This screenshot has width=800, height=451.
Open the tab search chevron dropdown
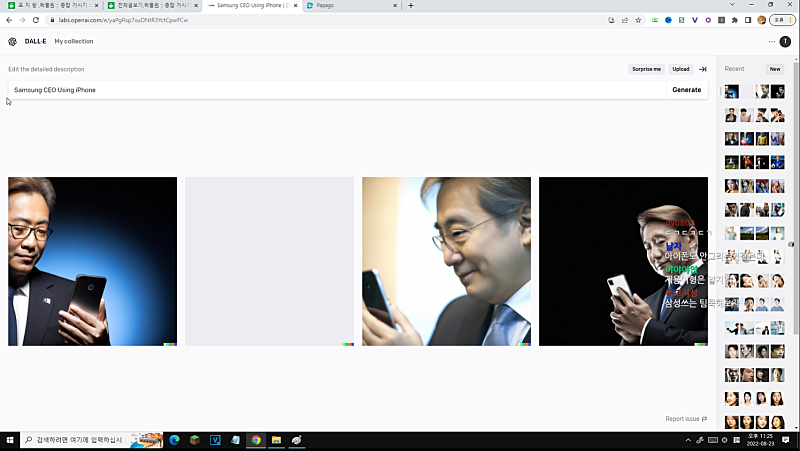732,5
